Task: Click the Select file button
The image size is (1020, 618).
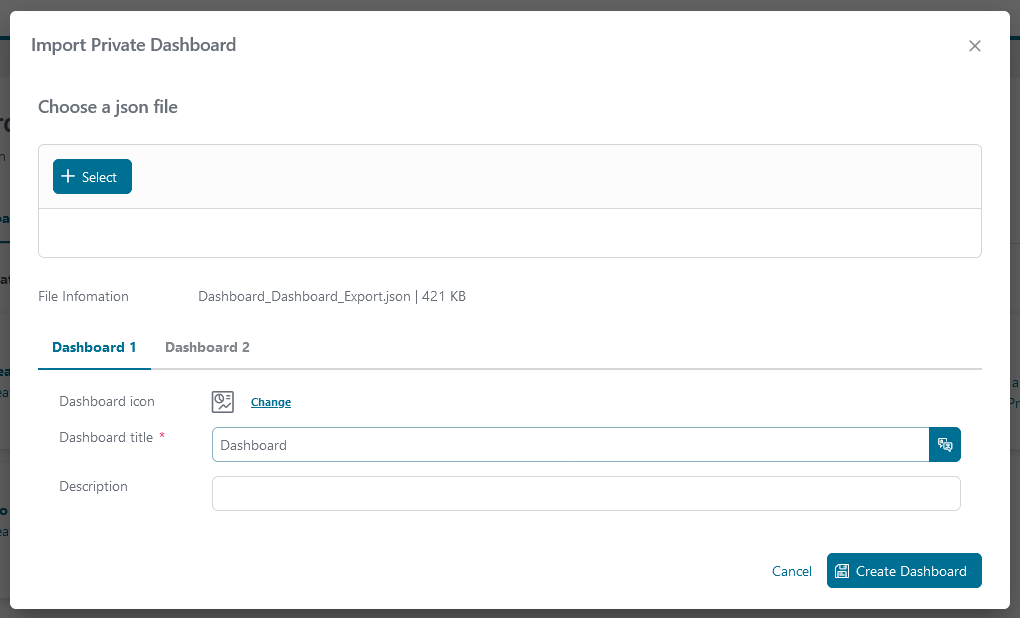Action: (92, 176)
